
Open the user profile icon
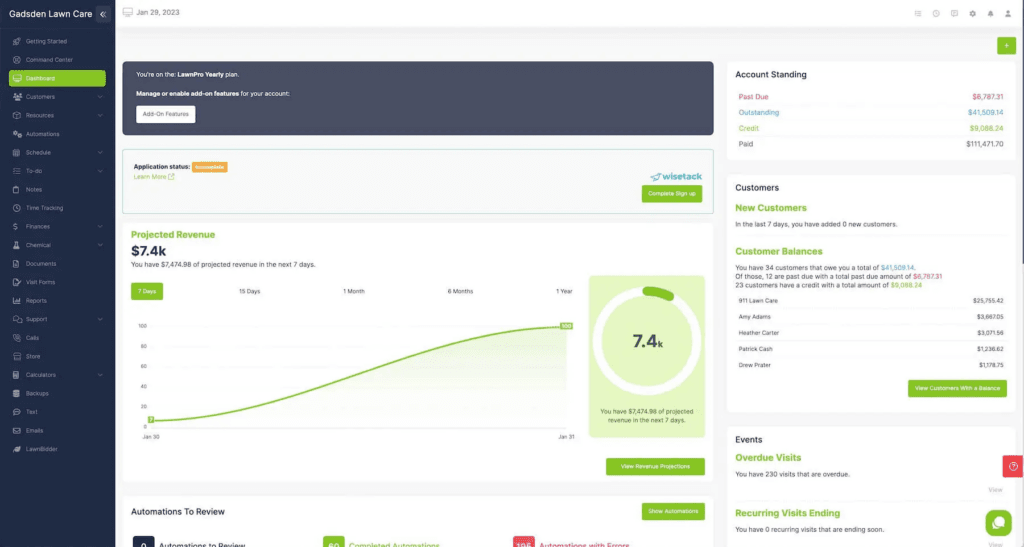[x=1008, y=14]
